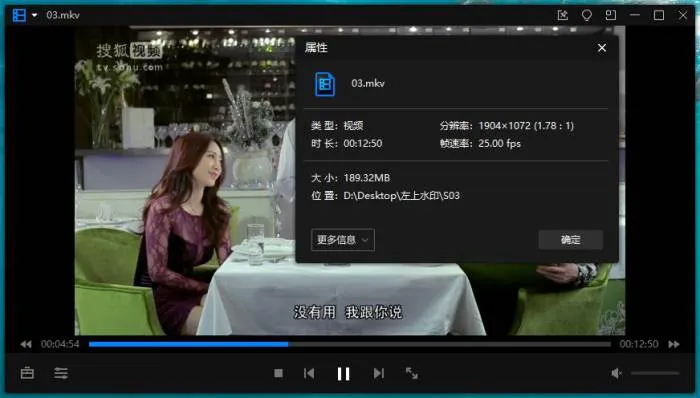The image size is (700, 398).
Task: Close the 属性 properties dialog
Action: pyautogui.click(x=602, y=48)
